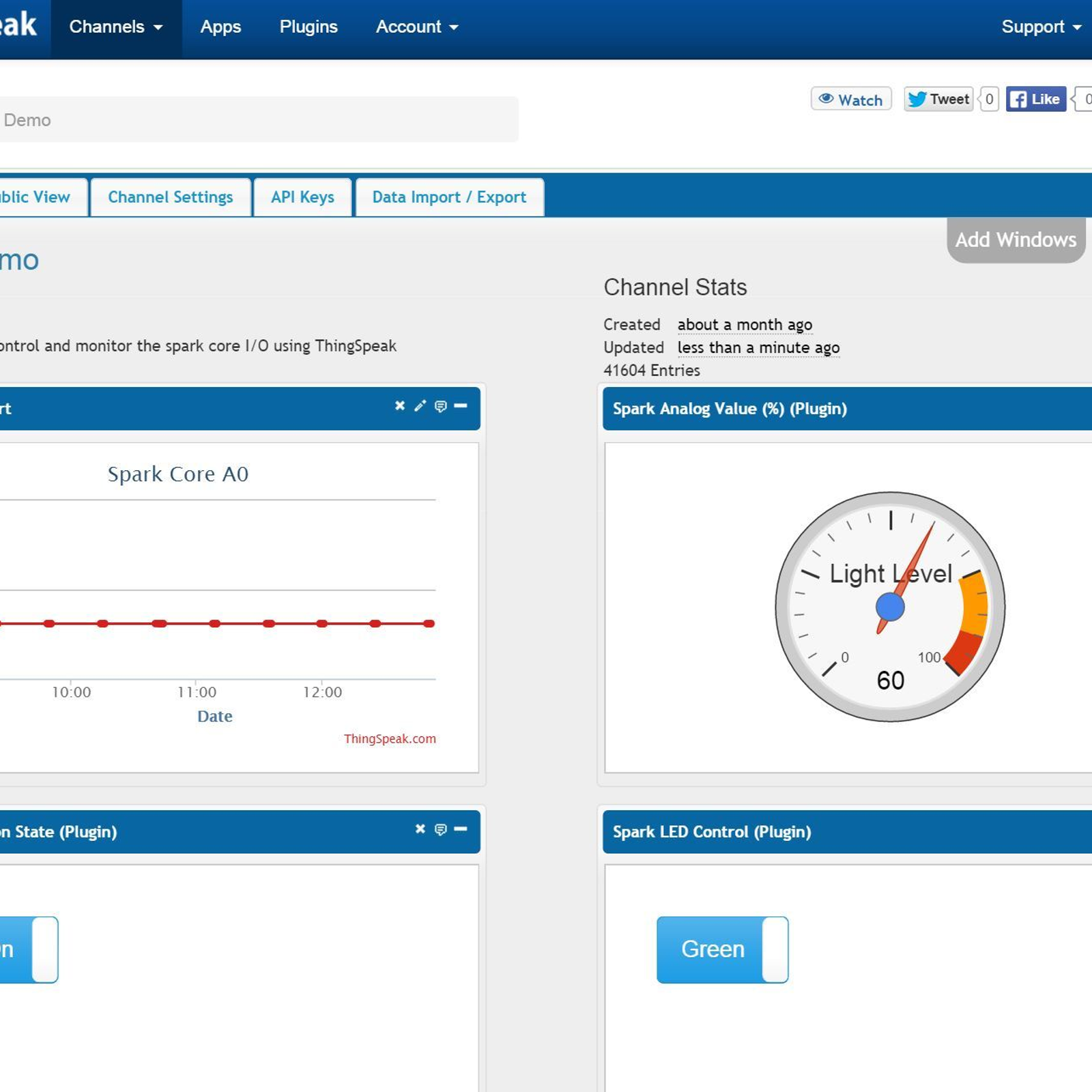Close the State (Plugin) window
Viewport: 1092px width, 1092px height.
[420, 829]
